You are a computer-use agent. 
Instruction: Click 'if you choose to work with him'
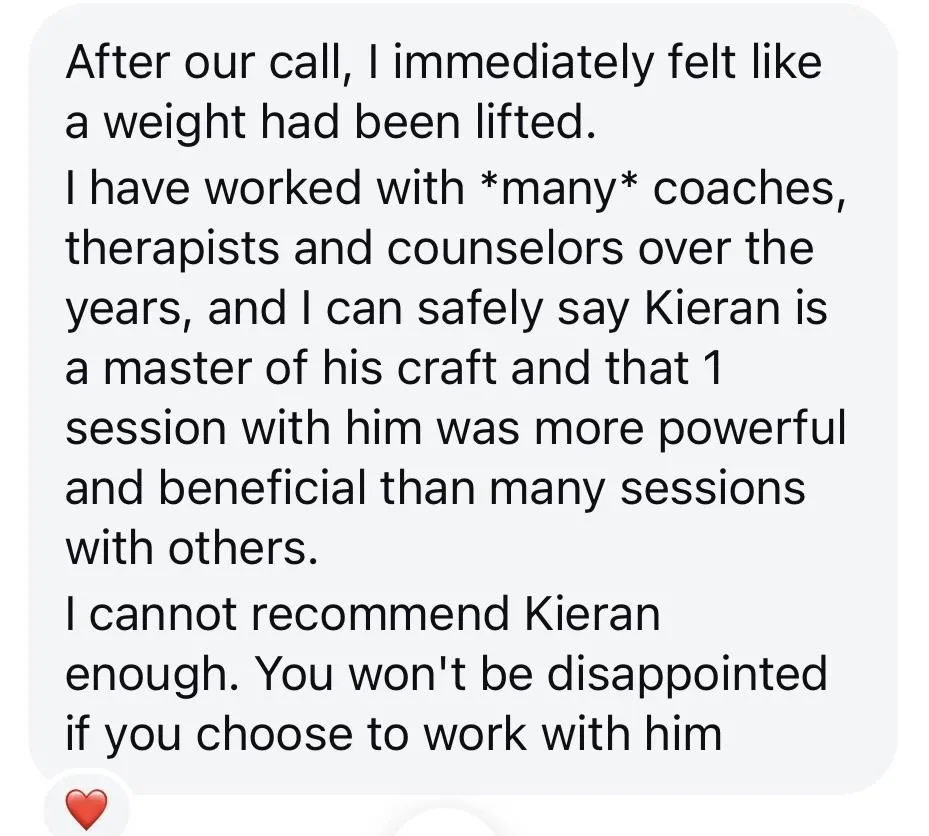(x=393, y=735)
